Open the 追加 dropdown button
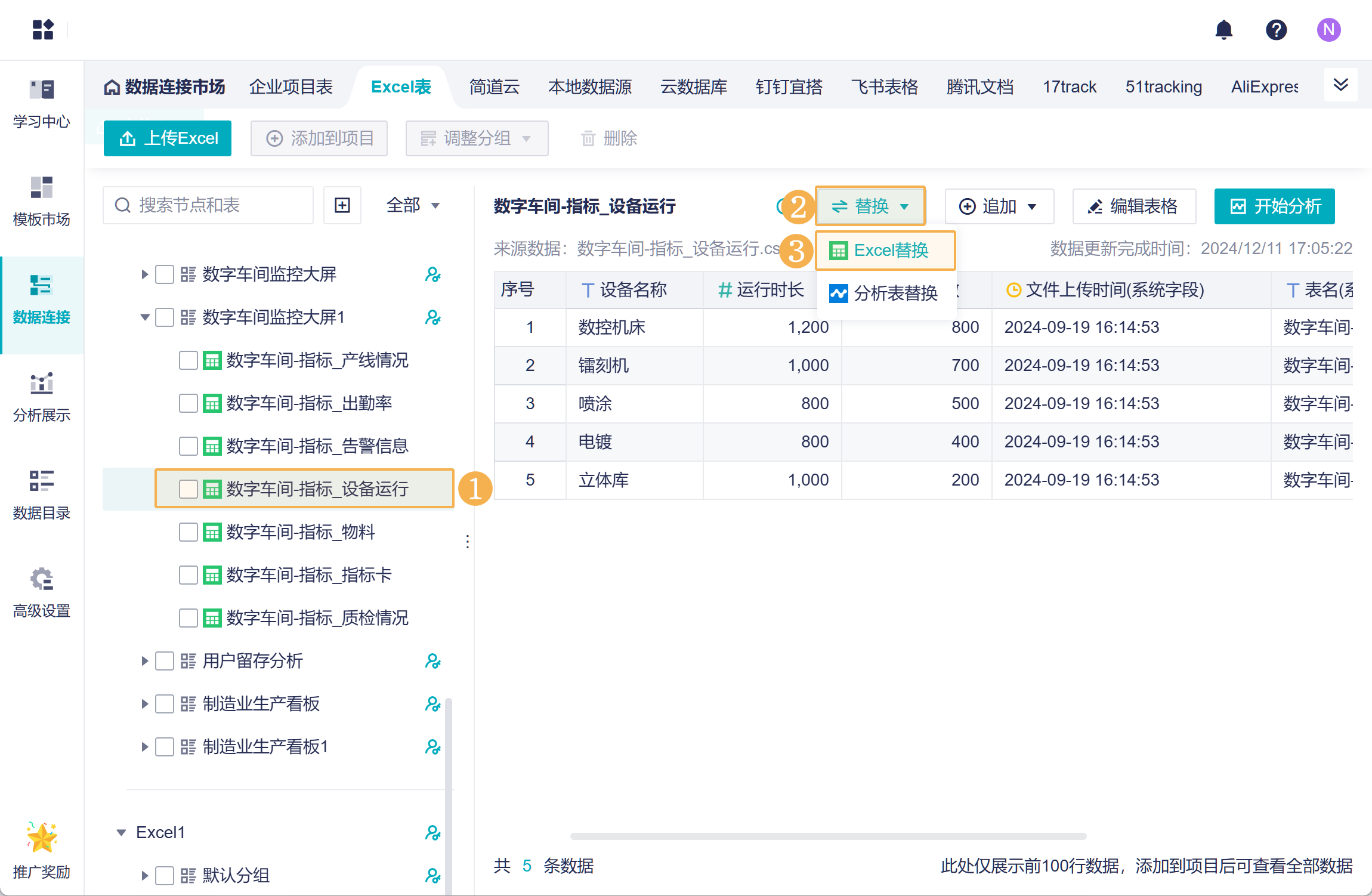Viewport: 1372px width, 896px height. click(999, 206)
